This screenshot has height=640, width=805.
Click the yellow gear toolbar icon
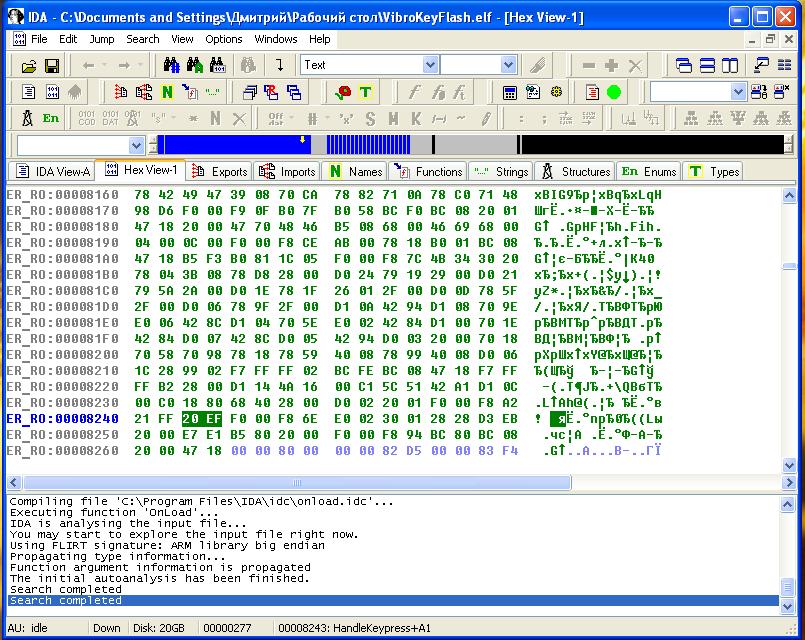click(x=556, y=92)
